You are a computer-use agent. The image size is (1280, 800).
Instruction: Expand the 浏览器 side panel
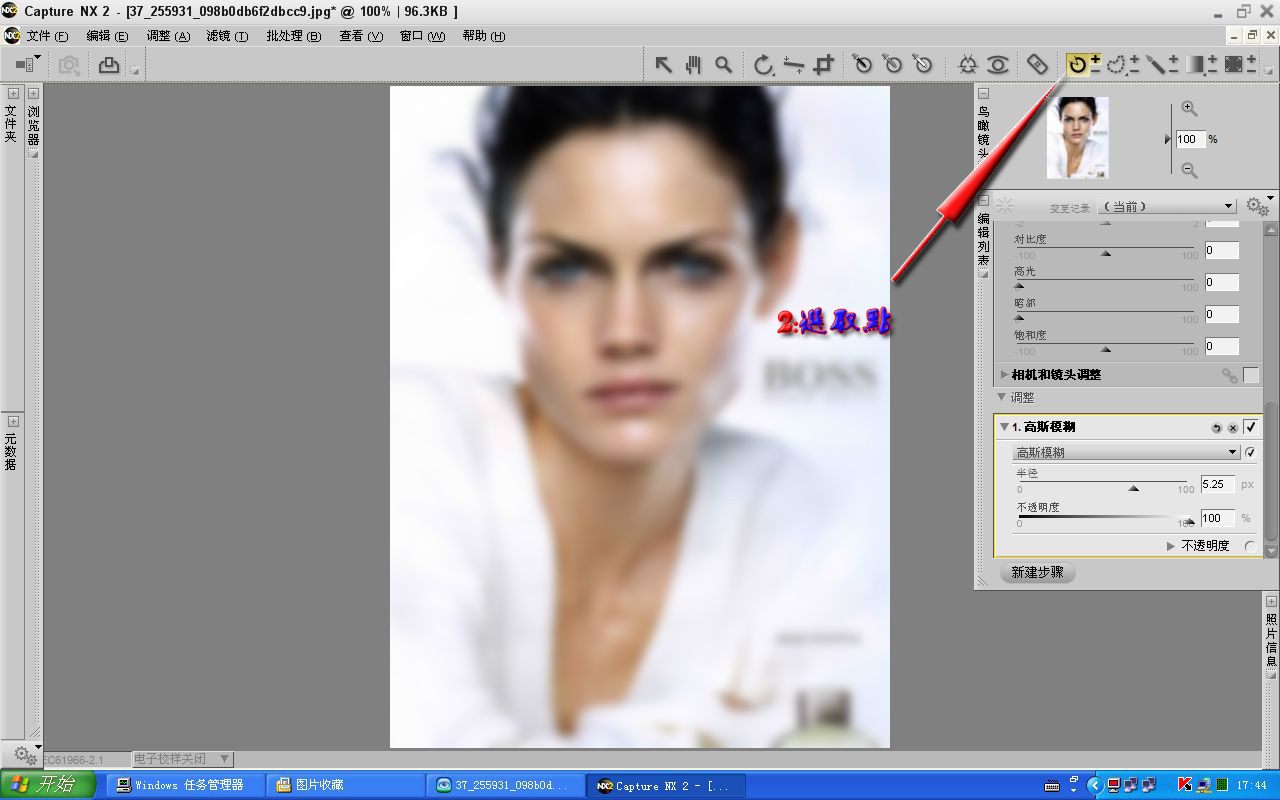click(34, 93)
